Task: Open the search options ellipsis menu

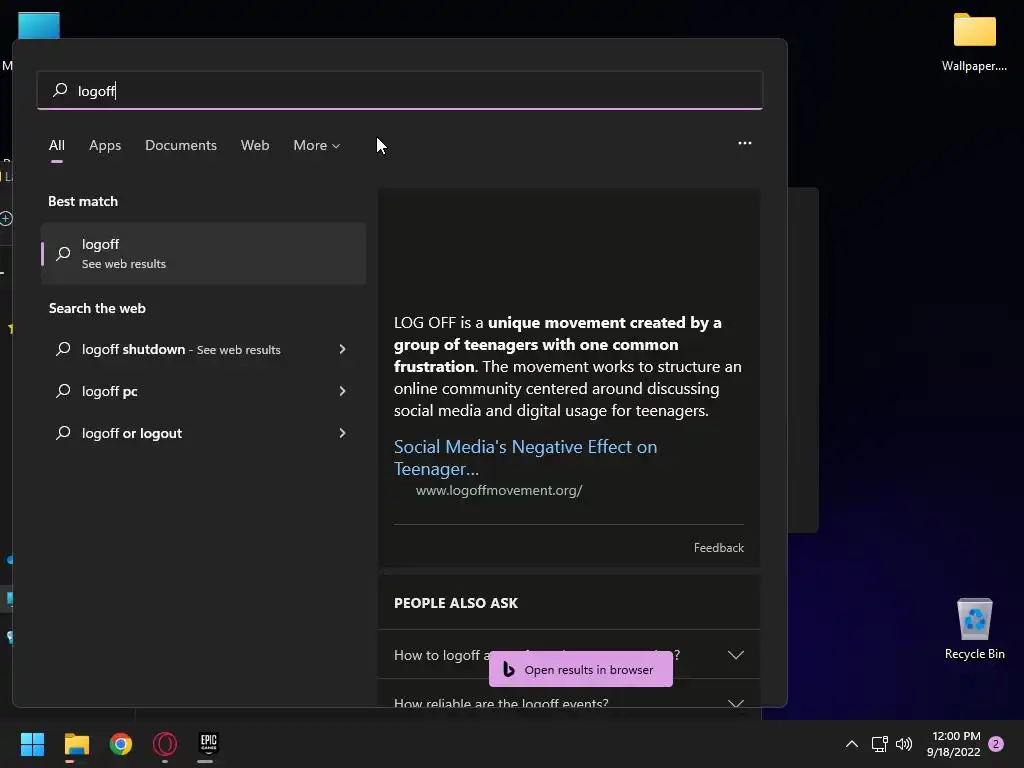Action: (744, 143)
